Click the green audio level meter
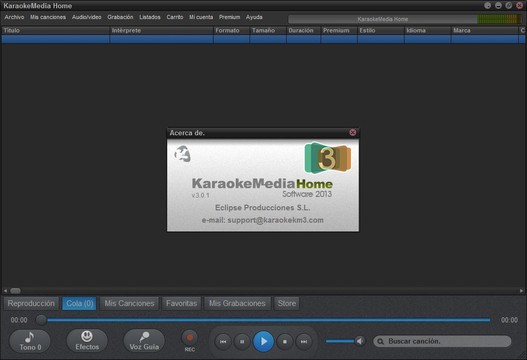The height and width of the screenshot is (360, 527). tap(499, 19)
